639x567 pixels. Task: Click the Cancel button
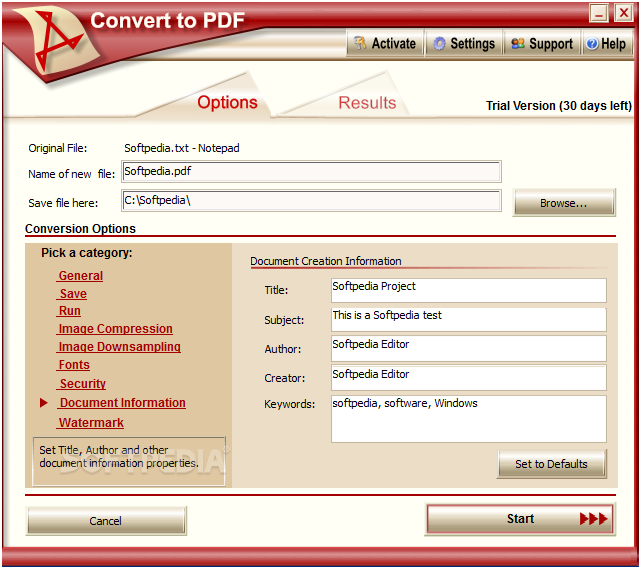(106, 521)
